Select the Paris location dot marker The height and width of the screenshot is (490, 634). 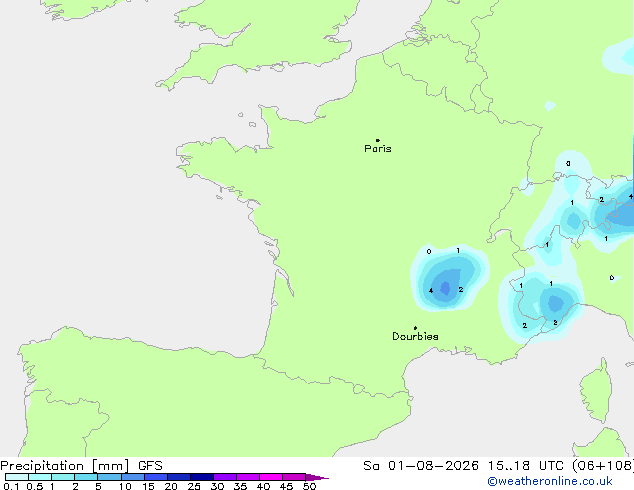point(378,140)
